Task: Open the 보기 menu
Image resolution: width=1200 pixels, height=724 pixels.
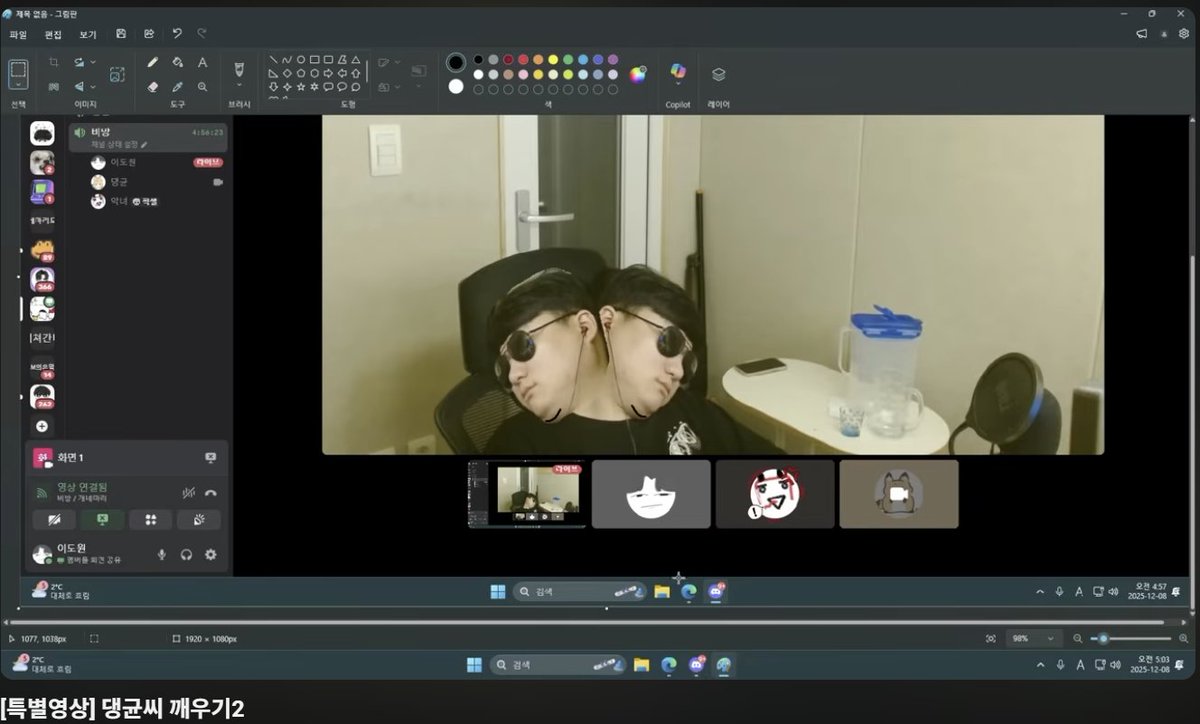Action: click(88, 34)
